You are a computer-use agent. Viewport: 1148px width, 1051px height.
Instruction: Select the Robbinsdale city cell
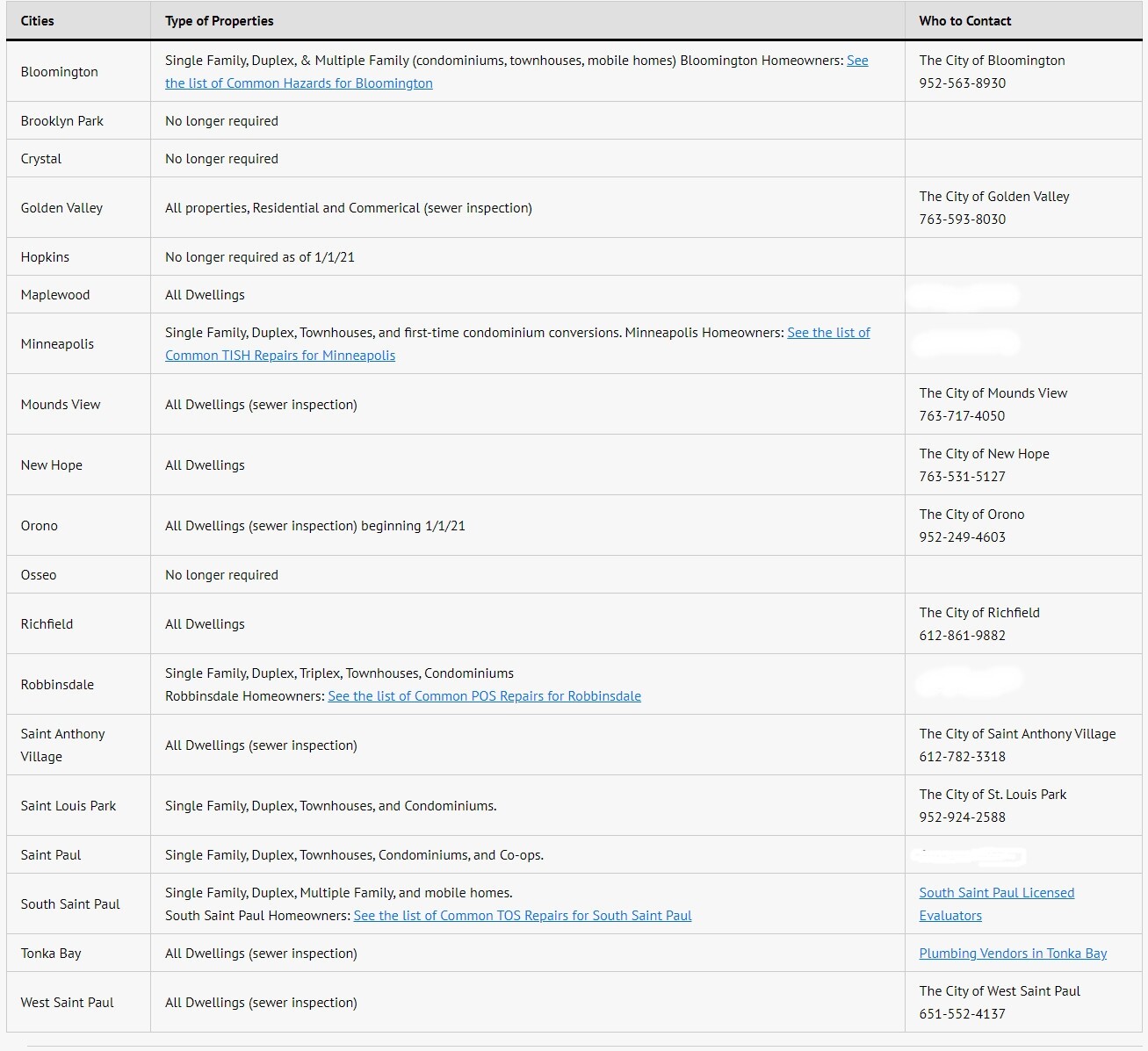[78, 685]
